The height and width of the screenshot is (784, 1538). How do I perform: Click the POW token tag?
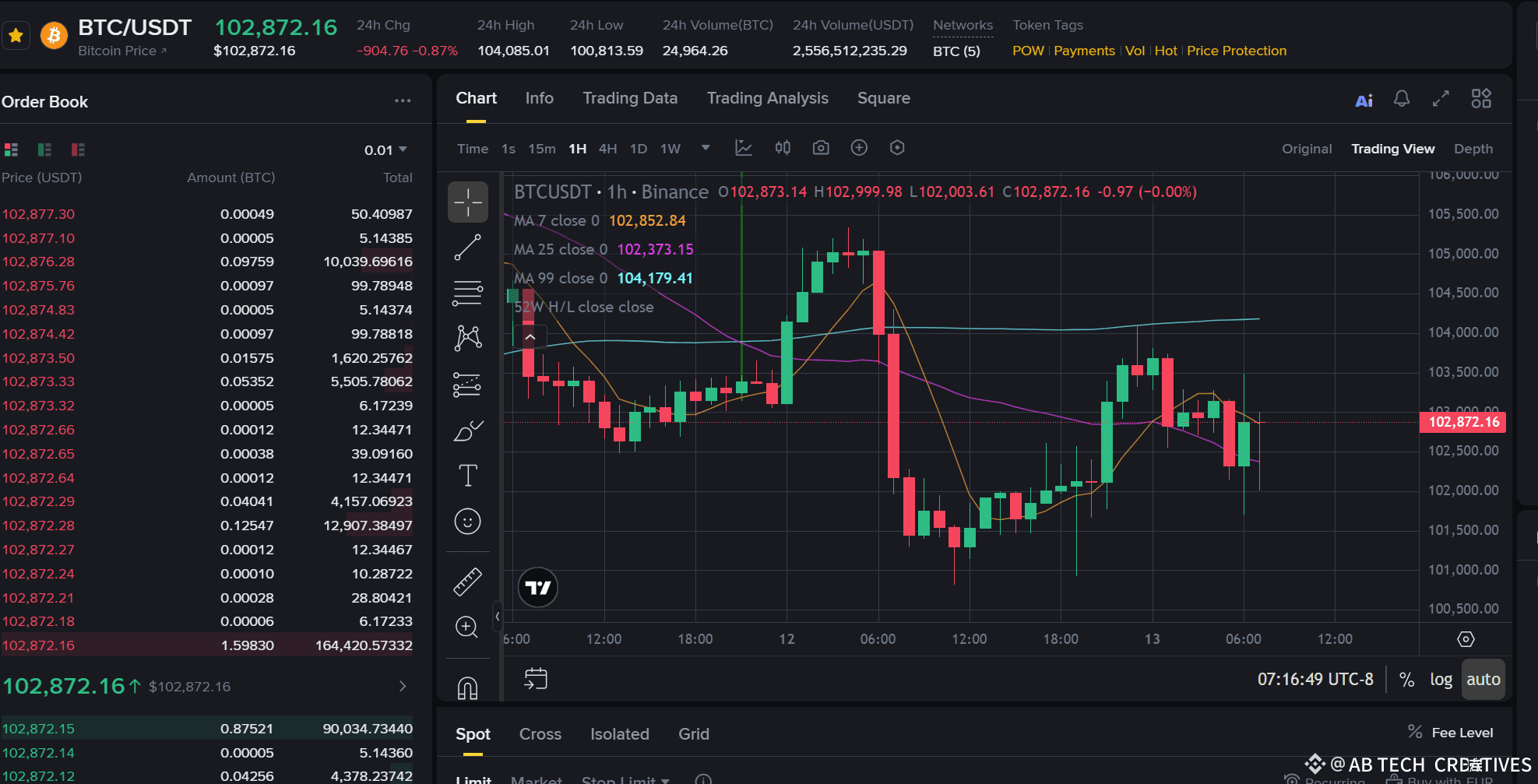point(1028,51)
